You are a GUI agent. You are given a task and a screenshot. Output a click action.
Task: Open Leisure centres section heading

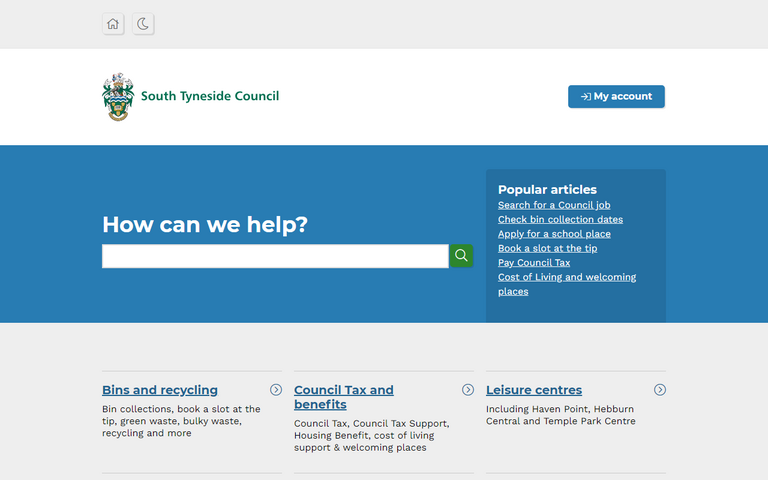pyautogui.click(x=534, y=390)
